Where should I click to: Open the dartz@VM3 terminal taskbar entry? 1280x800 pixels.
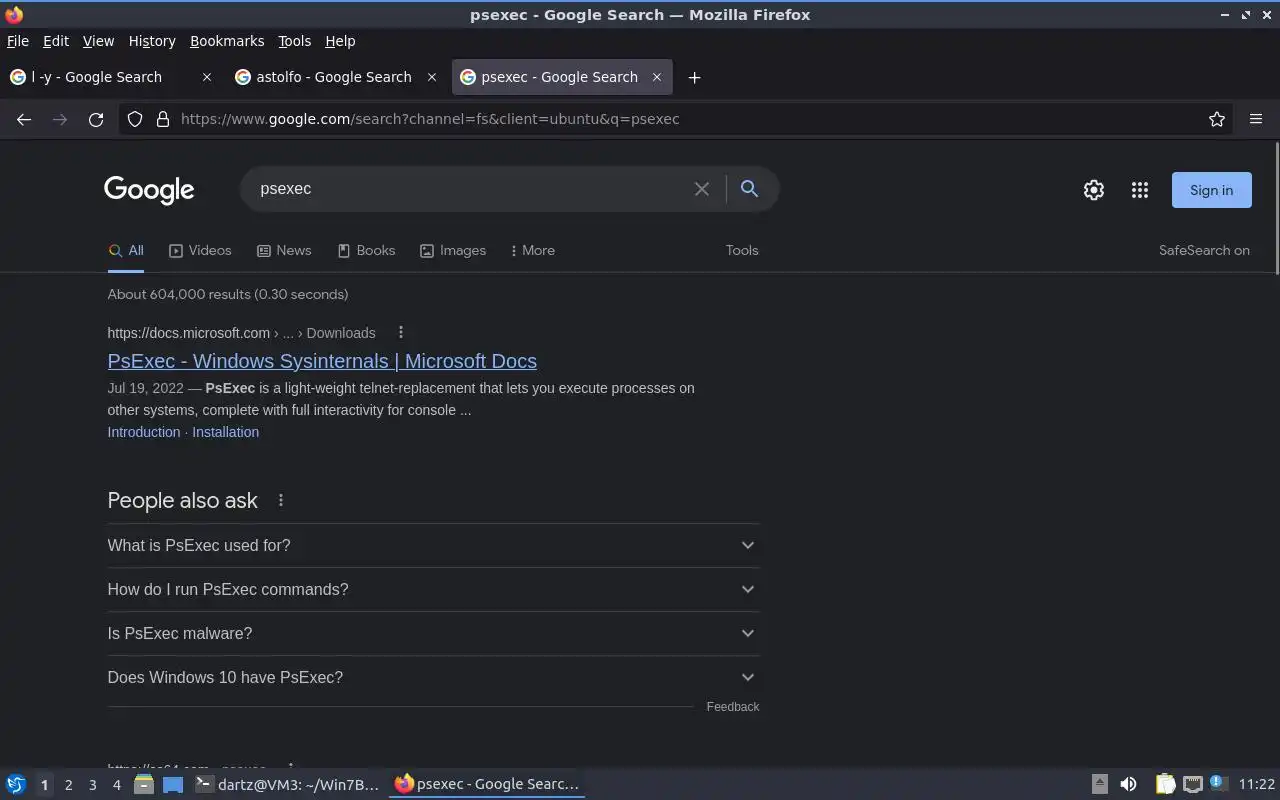(288, 784)
